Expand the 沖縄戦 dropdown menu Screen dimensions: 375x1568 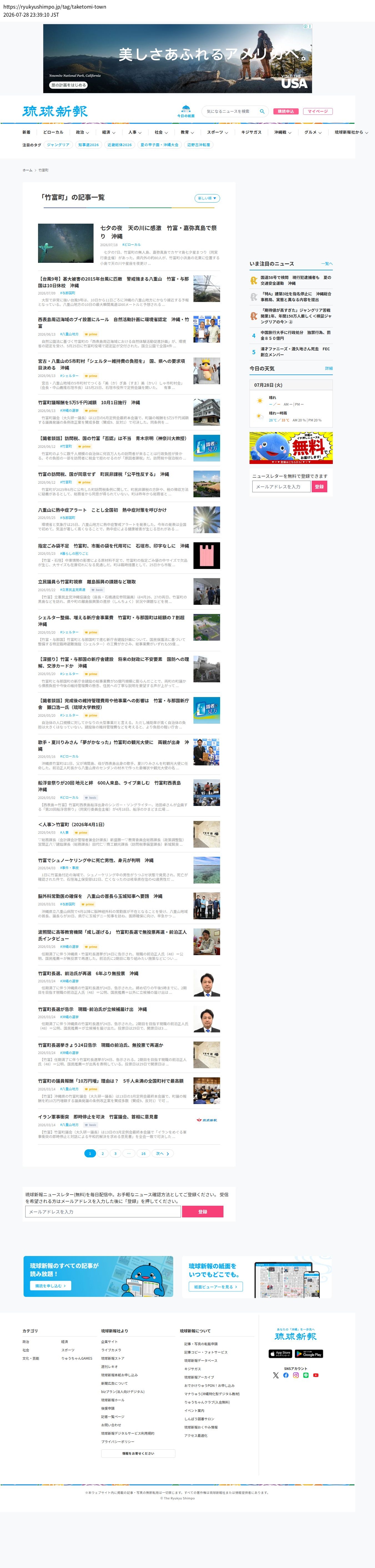[x=282, y=132]
